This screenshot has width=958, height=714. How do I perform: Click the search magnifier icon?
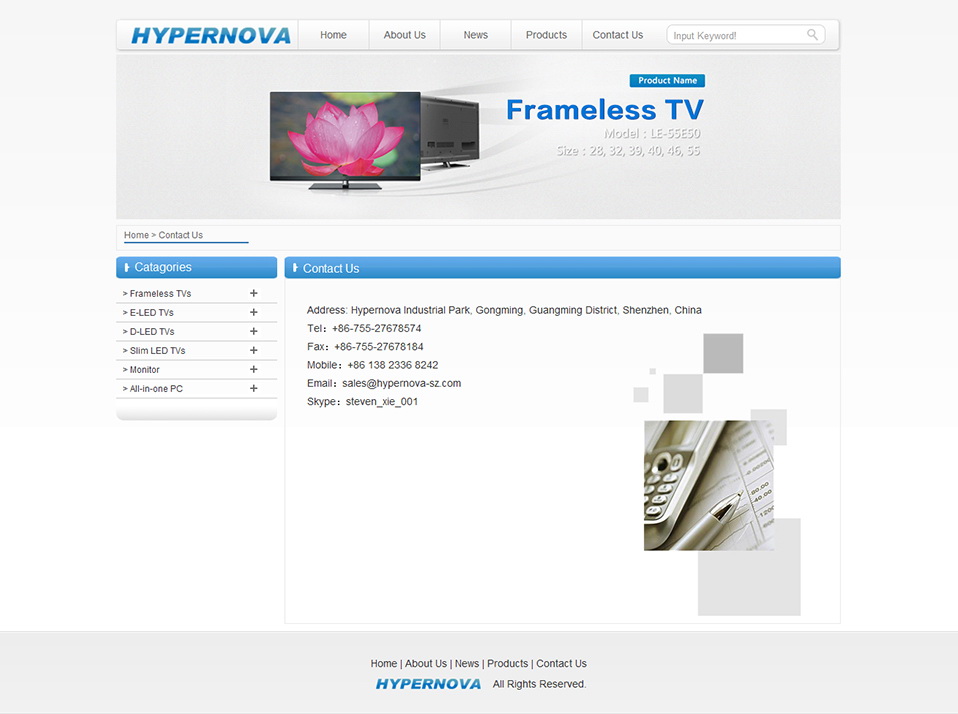tap(812, 35)
